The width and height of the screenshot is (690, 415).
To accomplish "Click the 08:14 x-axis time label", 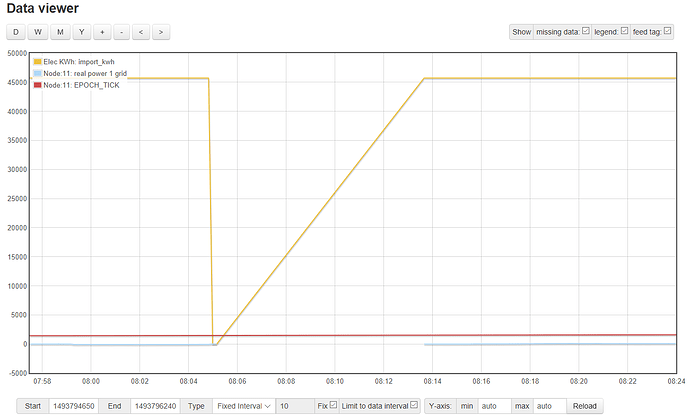I will click(x=432, y=382).
